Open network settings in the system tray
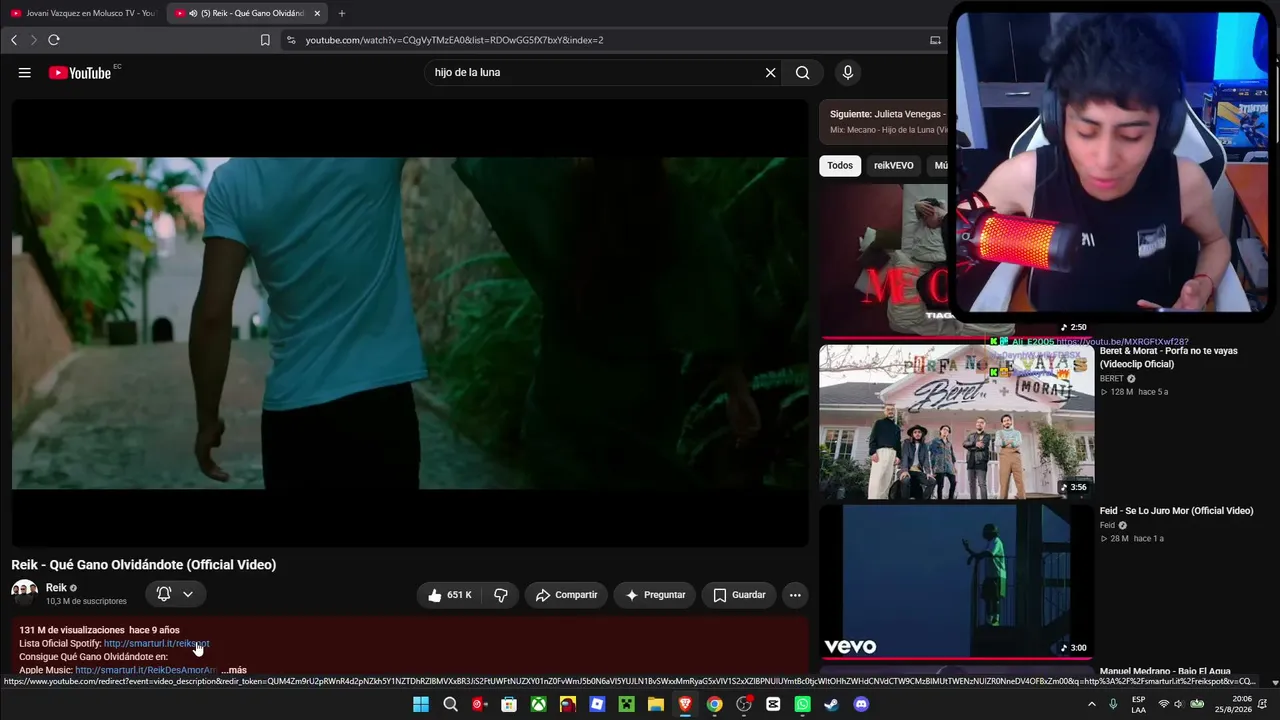This screenshot has height=720, width=1280. pyautogui.click(x=1163, y=705)
